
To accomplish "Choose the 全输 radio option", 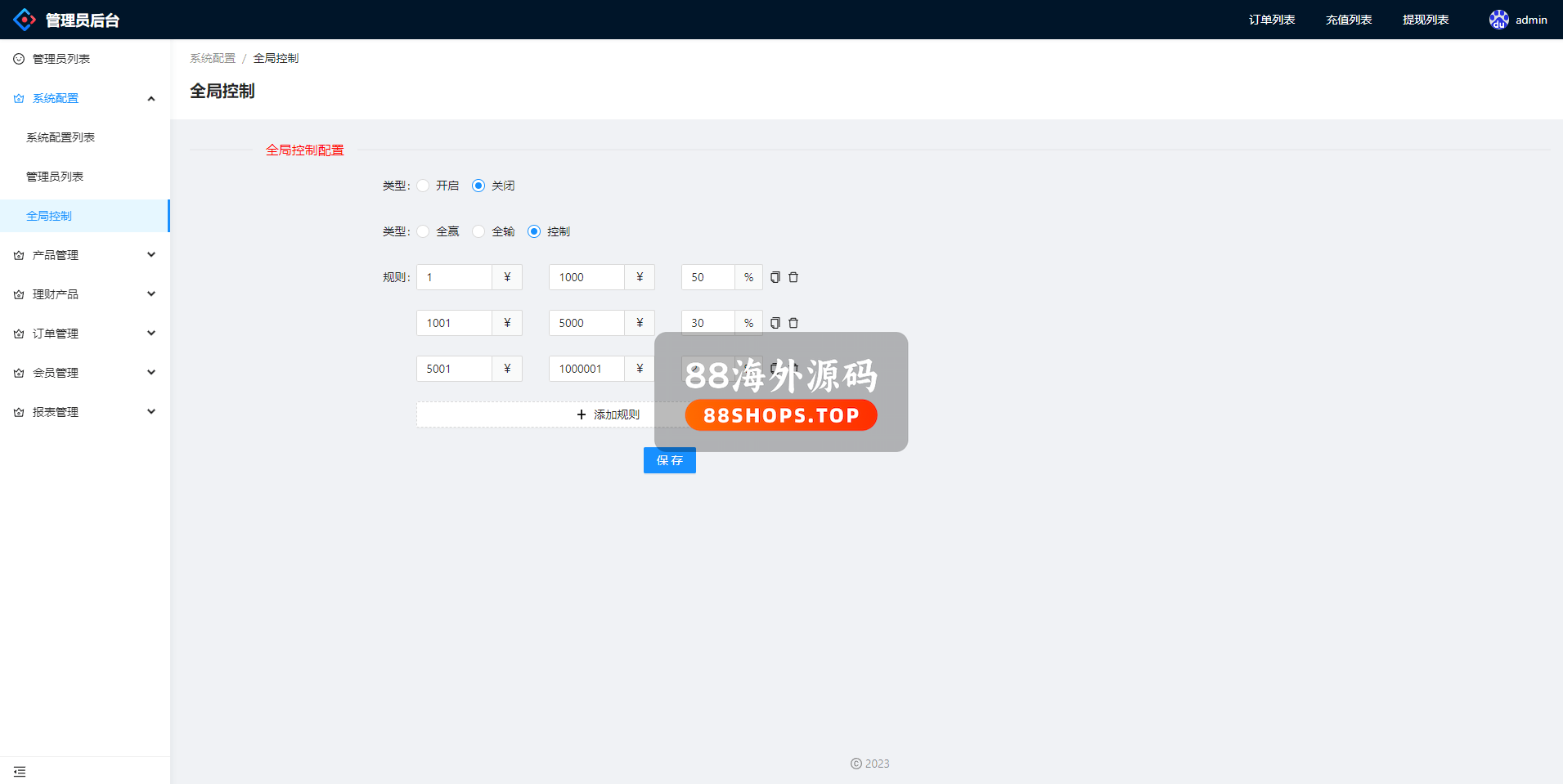I will pyautogui.click(x=478, y=231).
